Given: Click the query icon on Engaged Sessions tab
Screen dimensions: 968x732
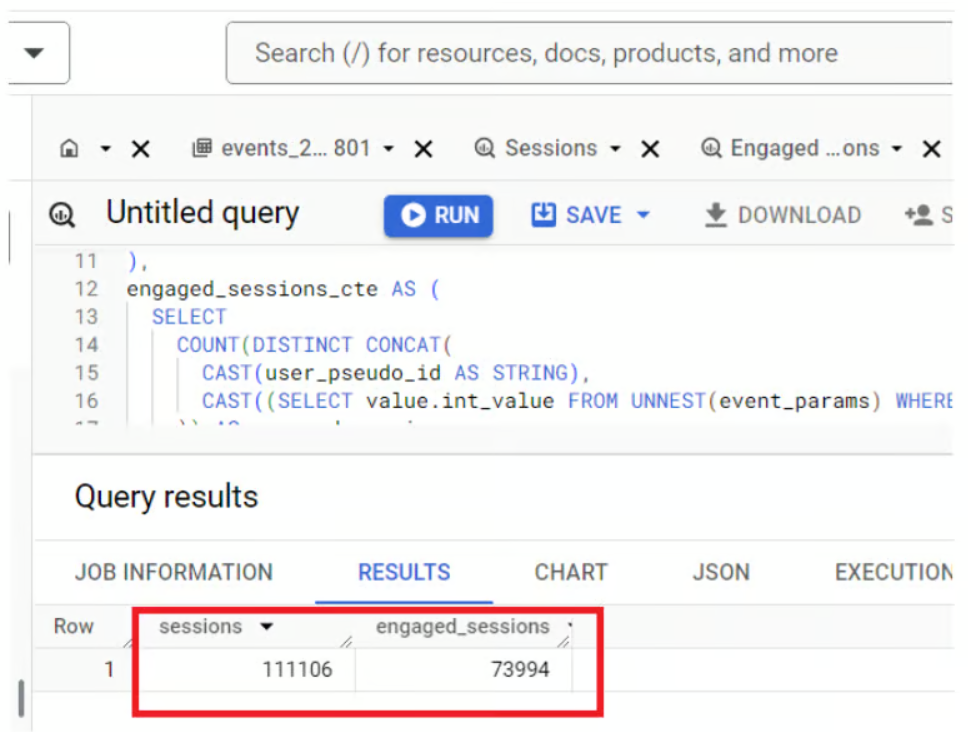Looking at the screenshot, I should click(x=712, y=148).
